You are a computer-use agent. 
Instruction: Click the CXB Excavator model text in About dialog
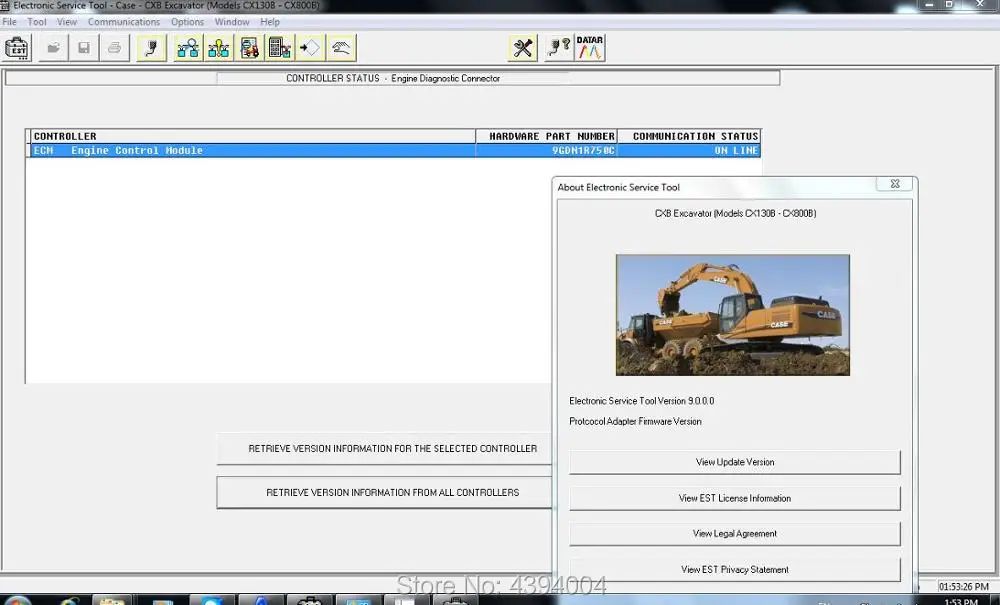click(x=735, y=214)
